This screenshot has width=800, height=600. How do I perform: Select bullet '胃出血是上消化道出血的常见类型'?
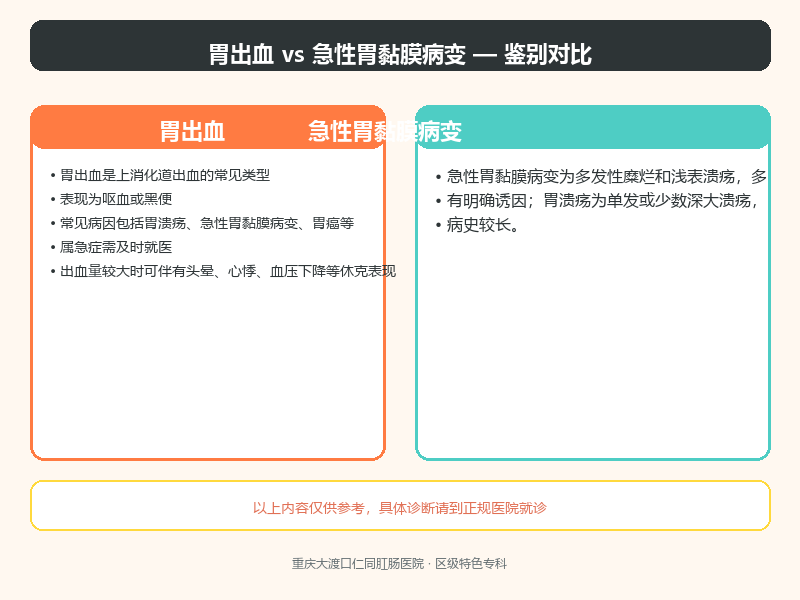pyautogui.click(x=160, y=176)
